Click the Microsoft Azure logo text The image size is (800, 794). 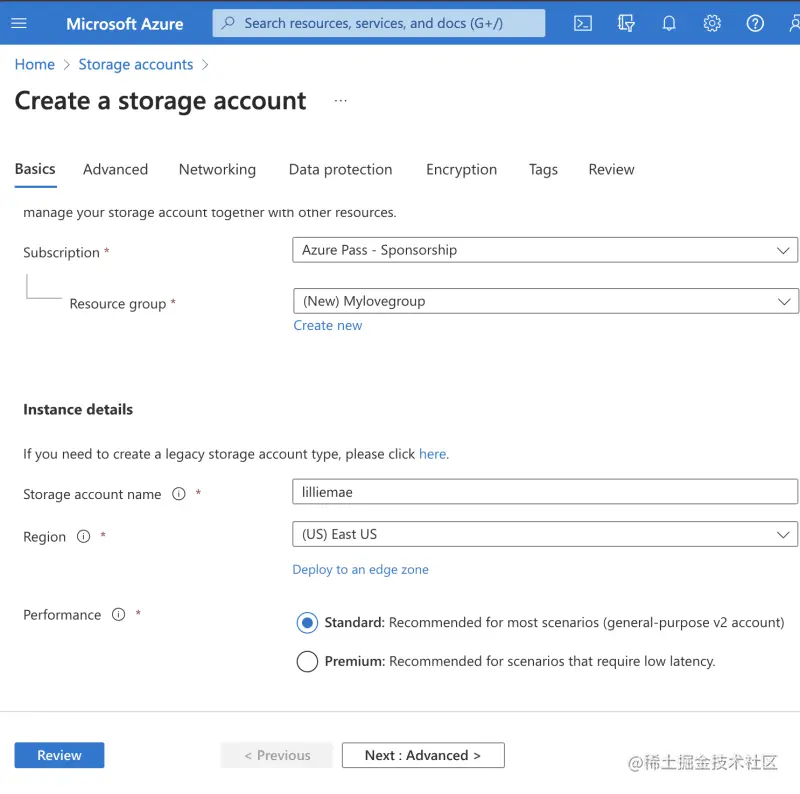coord(124,23)
